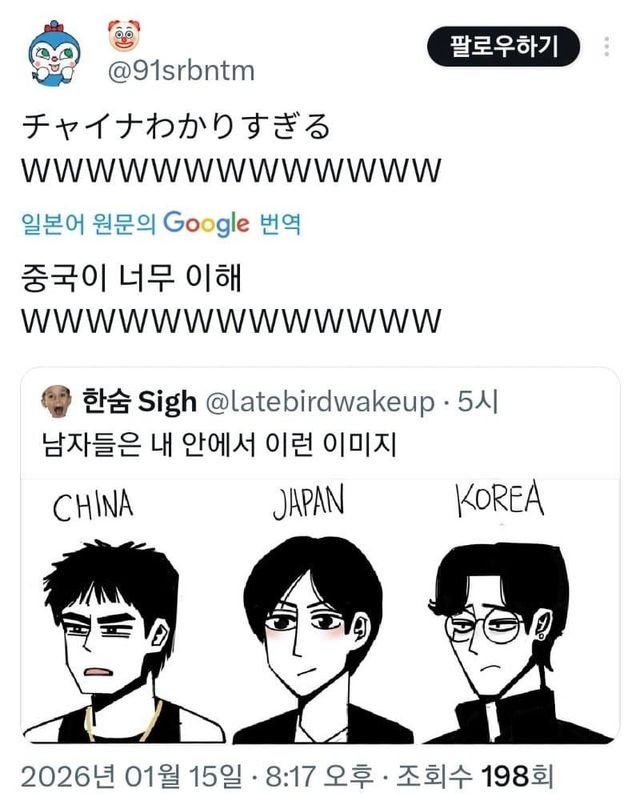Click the 한숨 Sigh display name
The width and height of the screenshot is (640, 794).
tap(139, 402)
